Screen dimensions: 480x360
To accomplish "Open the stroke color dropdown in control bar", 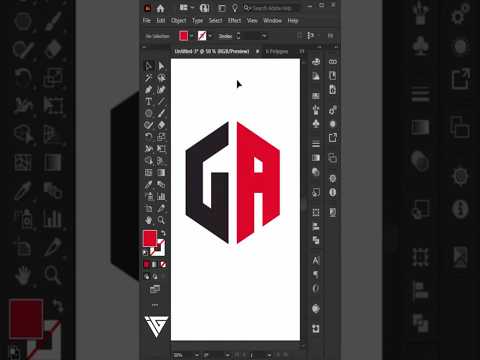I will point(210,36).
